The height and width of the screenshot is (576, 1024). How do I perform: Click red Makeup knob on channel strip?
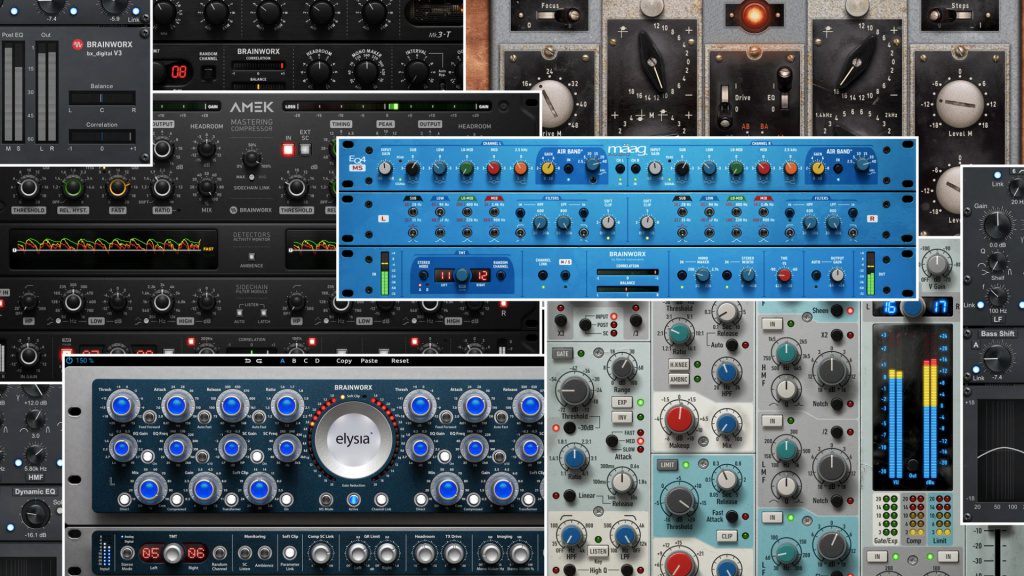[679, 419]
